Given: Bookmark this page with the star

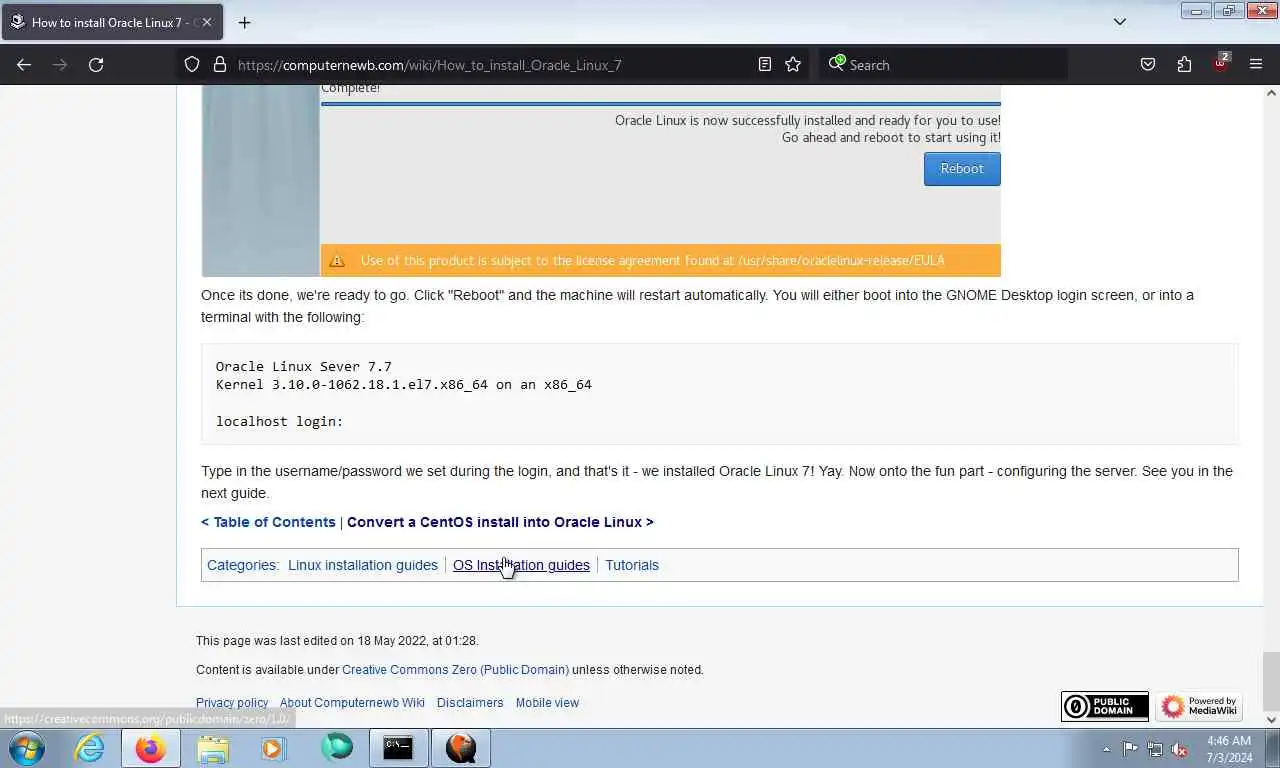Looking at the screenshot, I should pyautogui.click(x=793, y=64).
